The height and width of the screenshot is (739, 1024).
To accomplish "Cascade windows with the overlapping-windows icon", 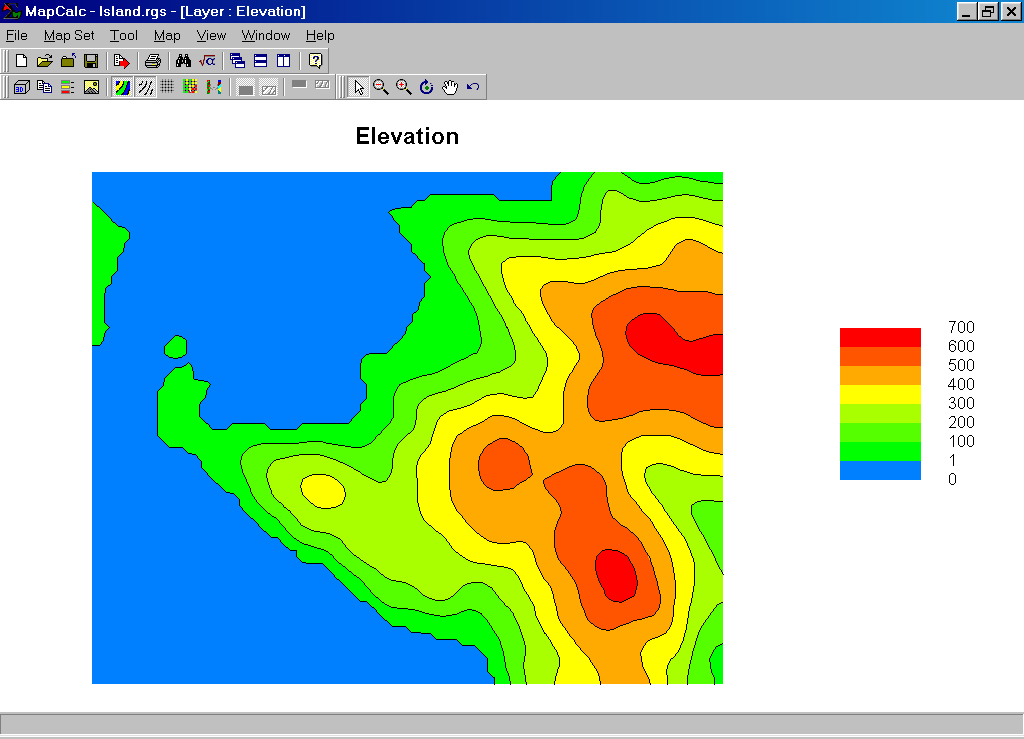I will click(x=237, y=61).
